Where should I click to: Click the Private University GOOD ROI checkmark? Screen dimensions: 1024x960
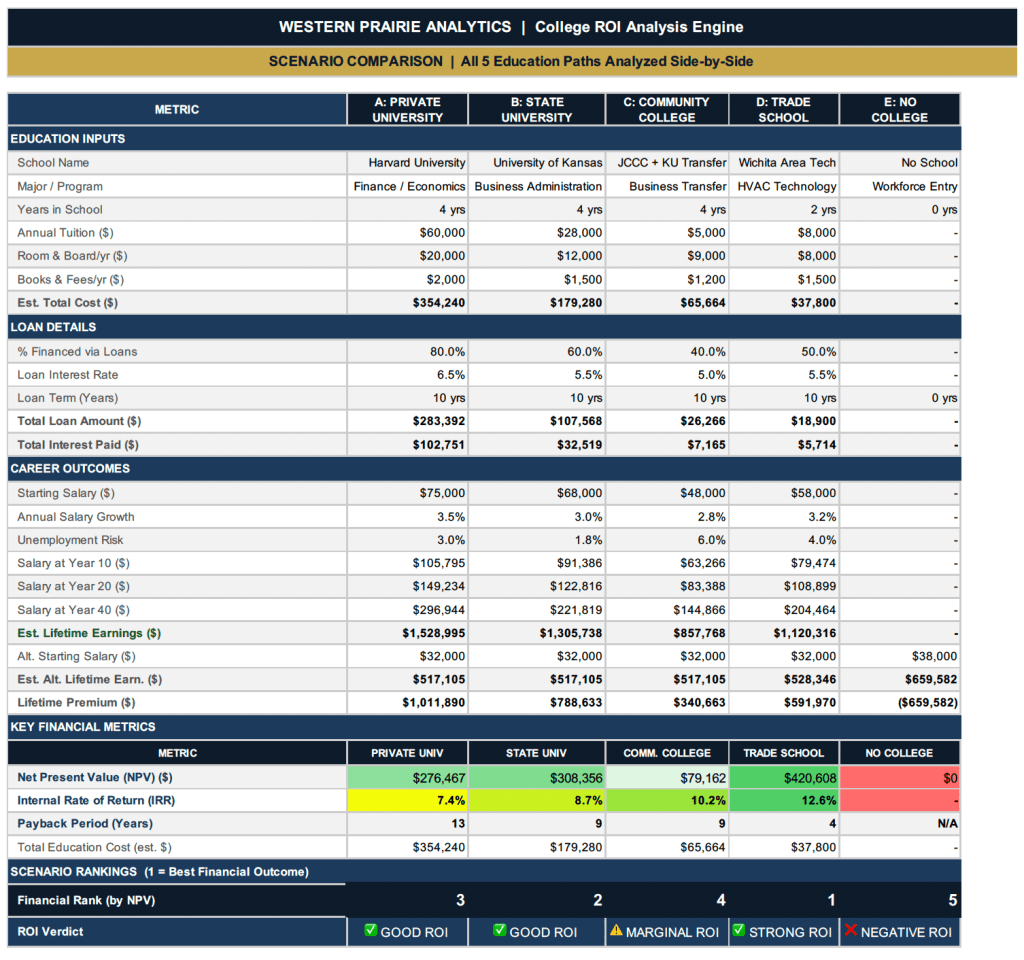coord(370,931)
